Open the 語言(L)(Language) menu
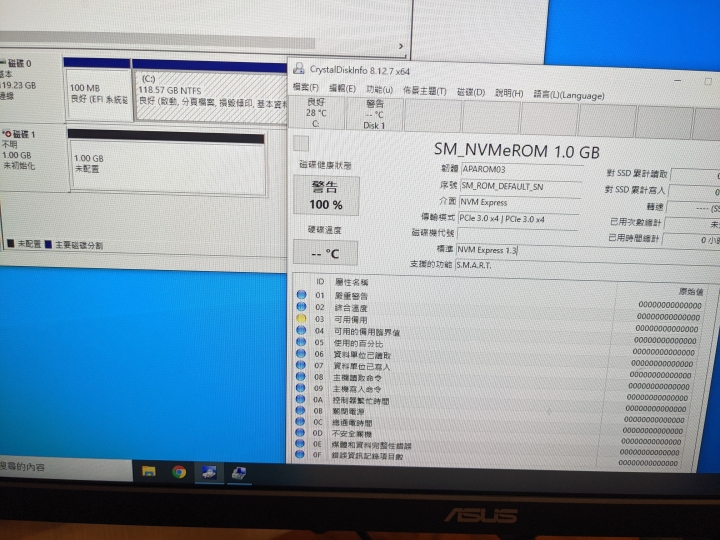Screen dimensions: 720x540 click(x=568, y=95)
